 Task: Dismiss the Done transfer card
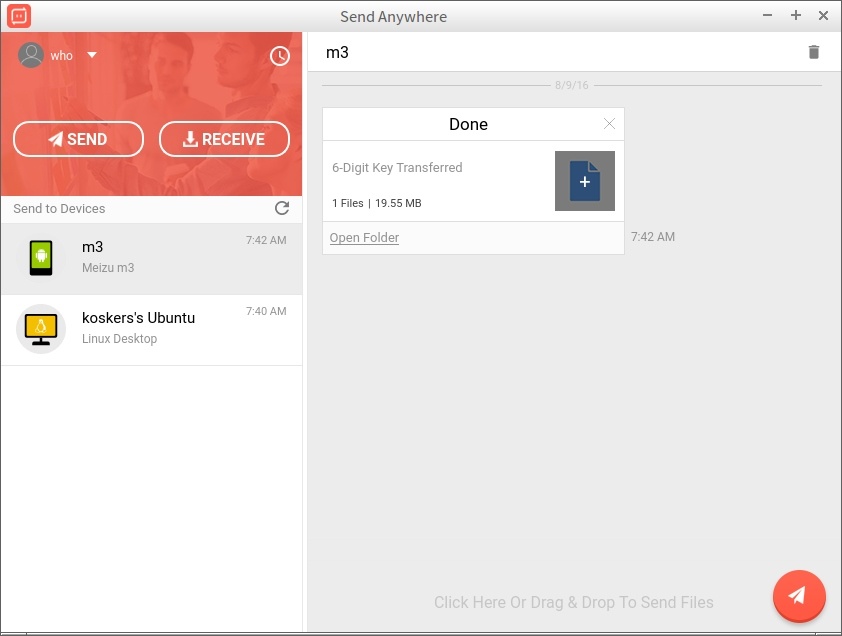pos(609,124)
